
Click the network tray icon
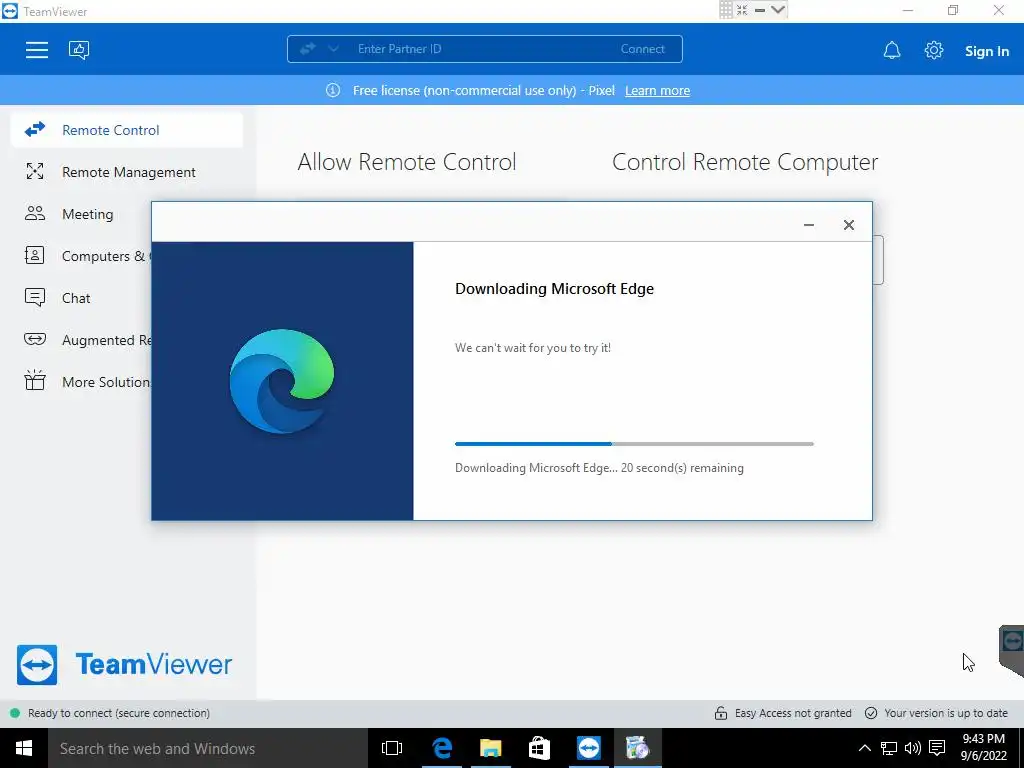pos(889,748)
